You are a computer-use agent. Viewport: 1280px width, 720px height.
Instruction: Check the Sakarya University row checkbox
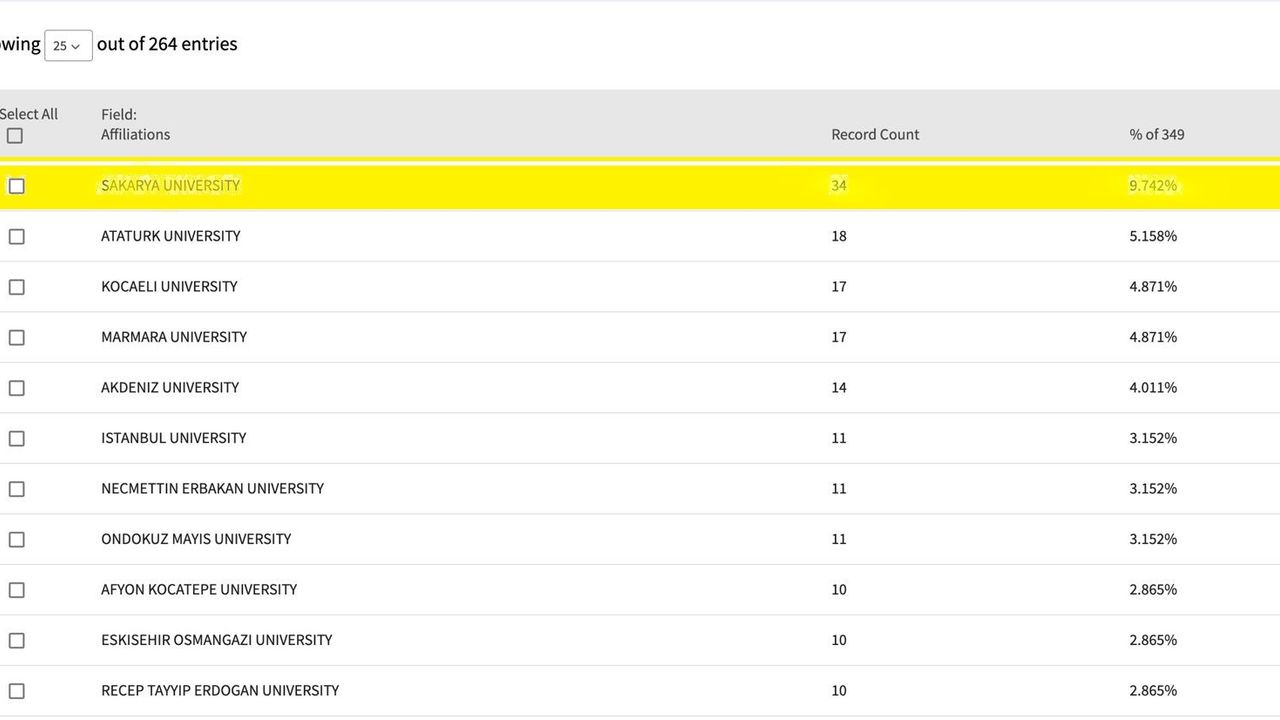pyautogui.click(x=16, y=186)
